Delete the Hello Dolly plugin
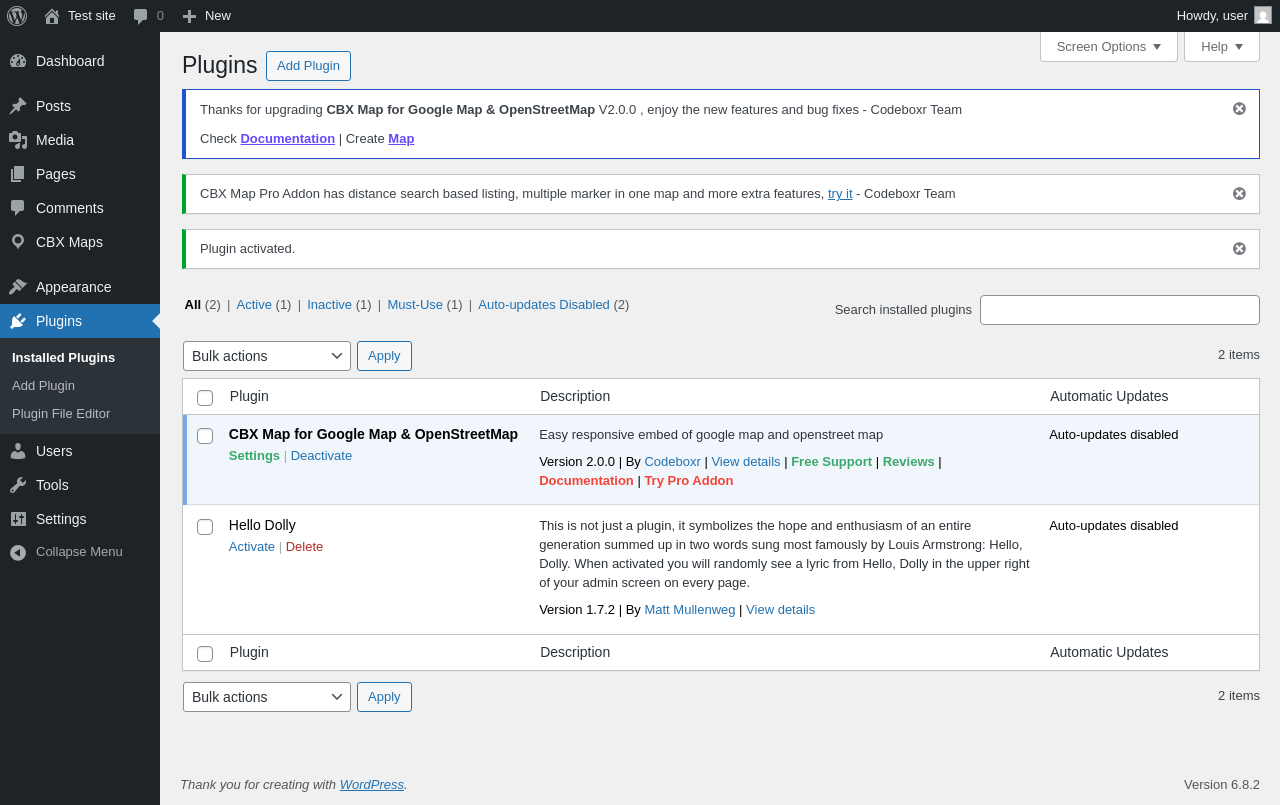The height and width of the screenshot is (805, 1280). click(x=304, y=547)
